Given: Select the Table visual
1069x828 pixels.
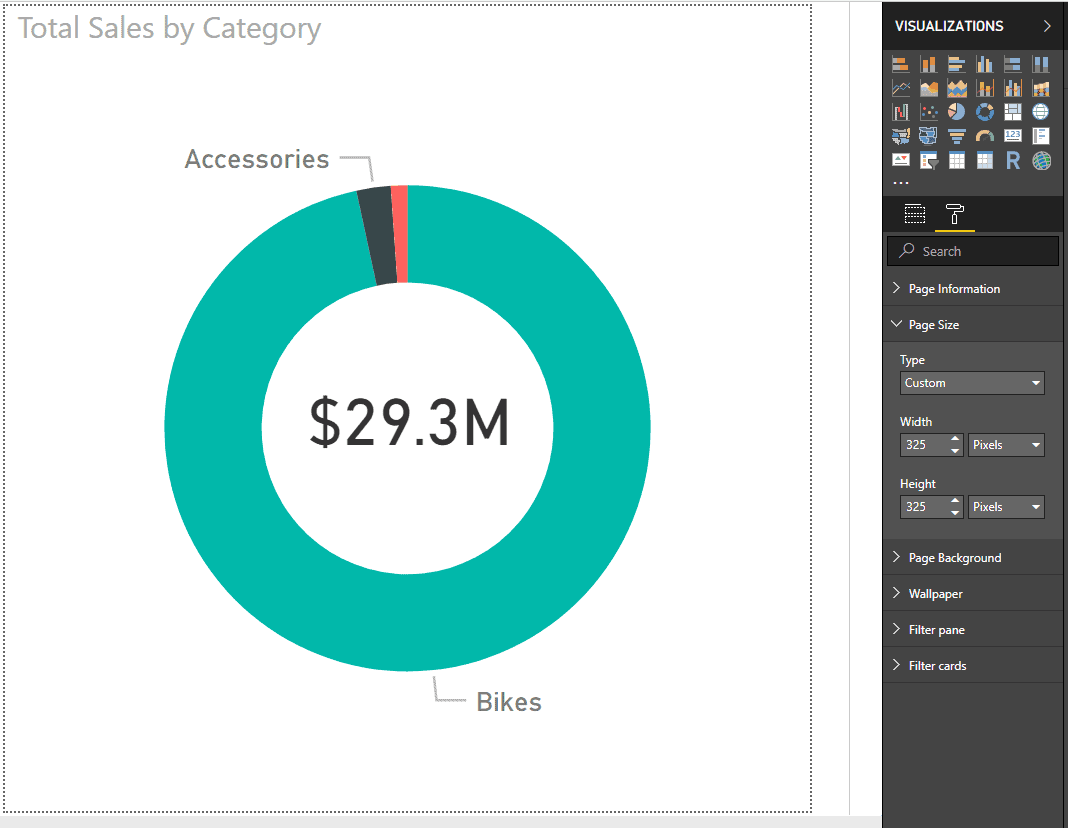Looking at the screenshot, I should tap(957, 161).
